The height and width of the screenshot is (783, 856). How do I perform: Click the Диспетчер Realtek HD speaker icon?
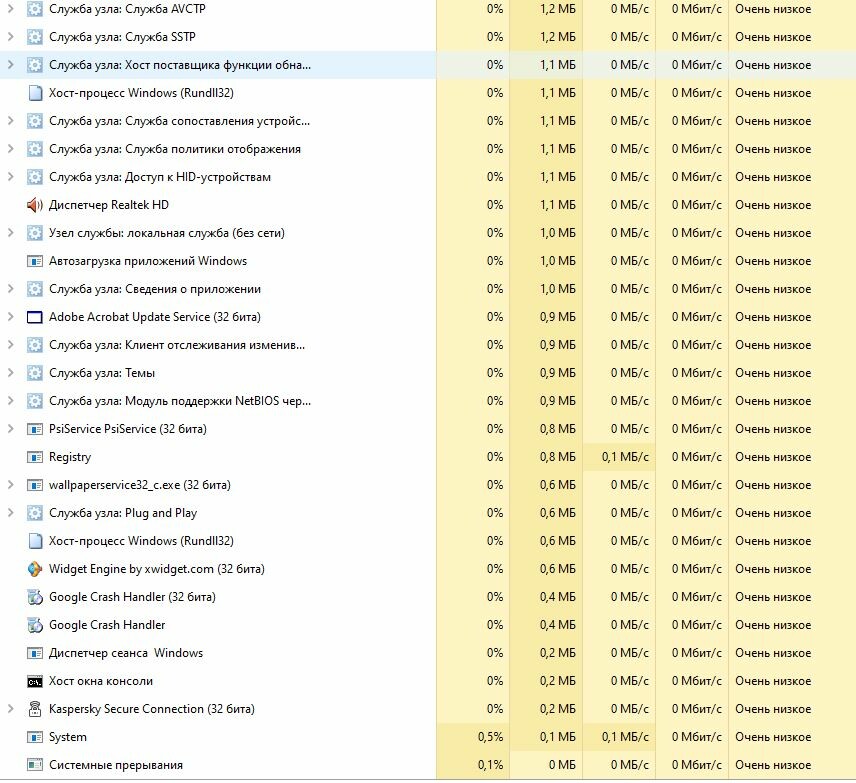[34, 205]
